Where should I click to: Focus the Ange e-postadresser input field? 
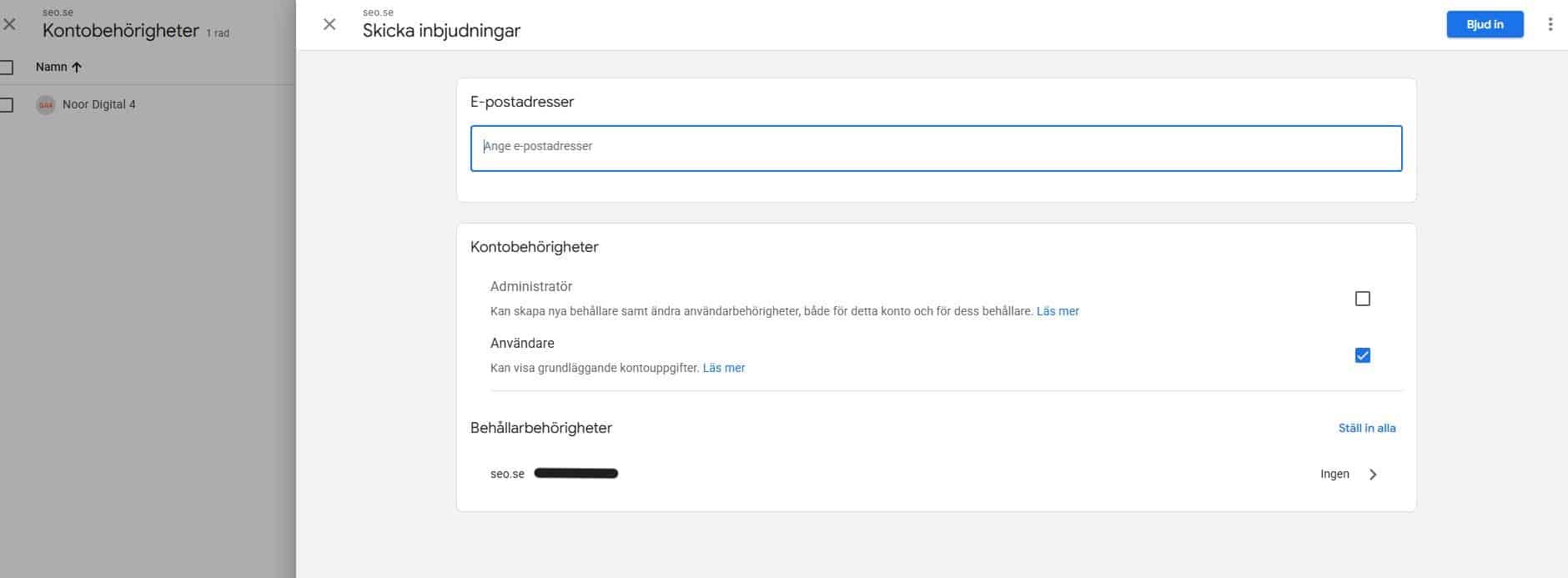tap(935, 148)
